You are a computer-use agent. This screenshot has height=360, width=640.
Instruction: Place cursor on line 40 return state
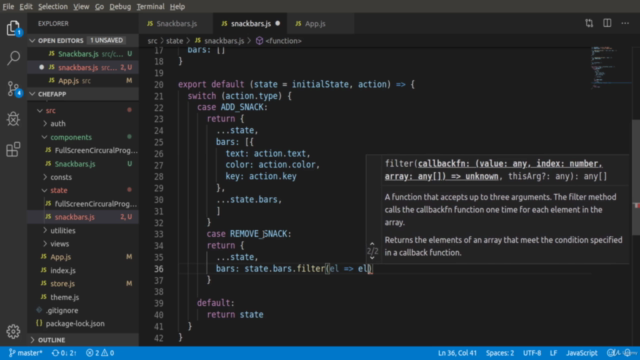pos(235,315)
